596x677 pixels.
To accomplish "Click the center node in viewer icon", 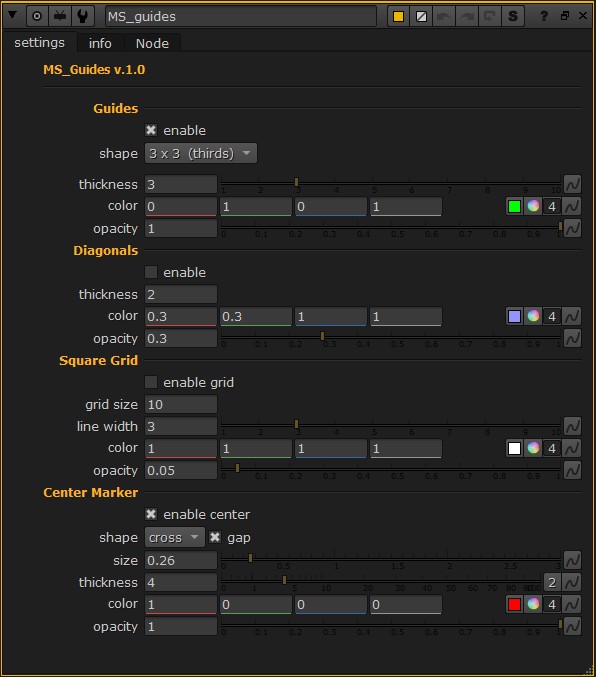I will (37, 16).
